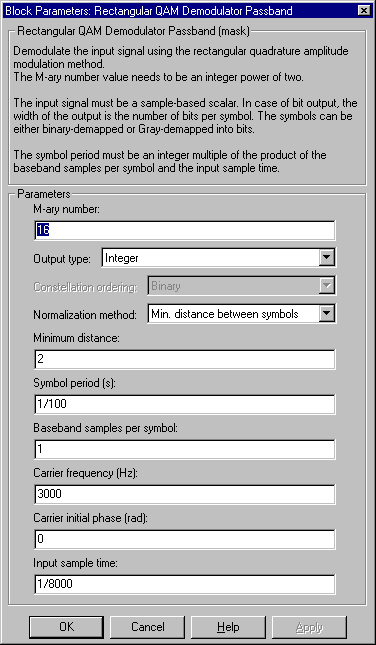Click the grayed Constellation ordering dropdown arrow
The height and width of the screenshot is (645, 376).
coord(327,286)
